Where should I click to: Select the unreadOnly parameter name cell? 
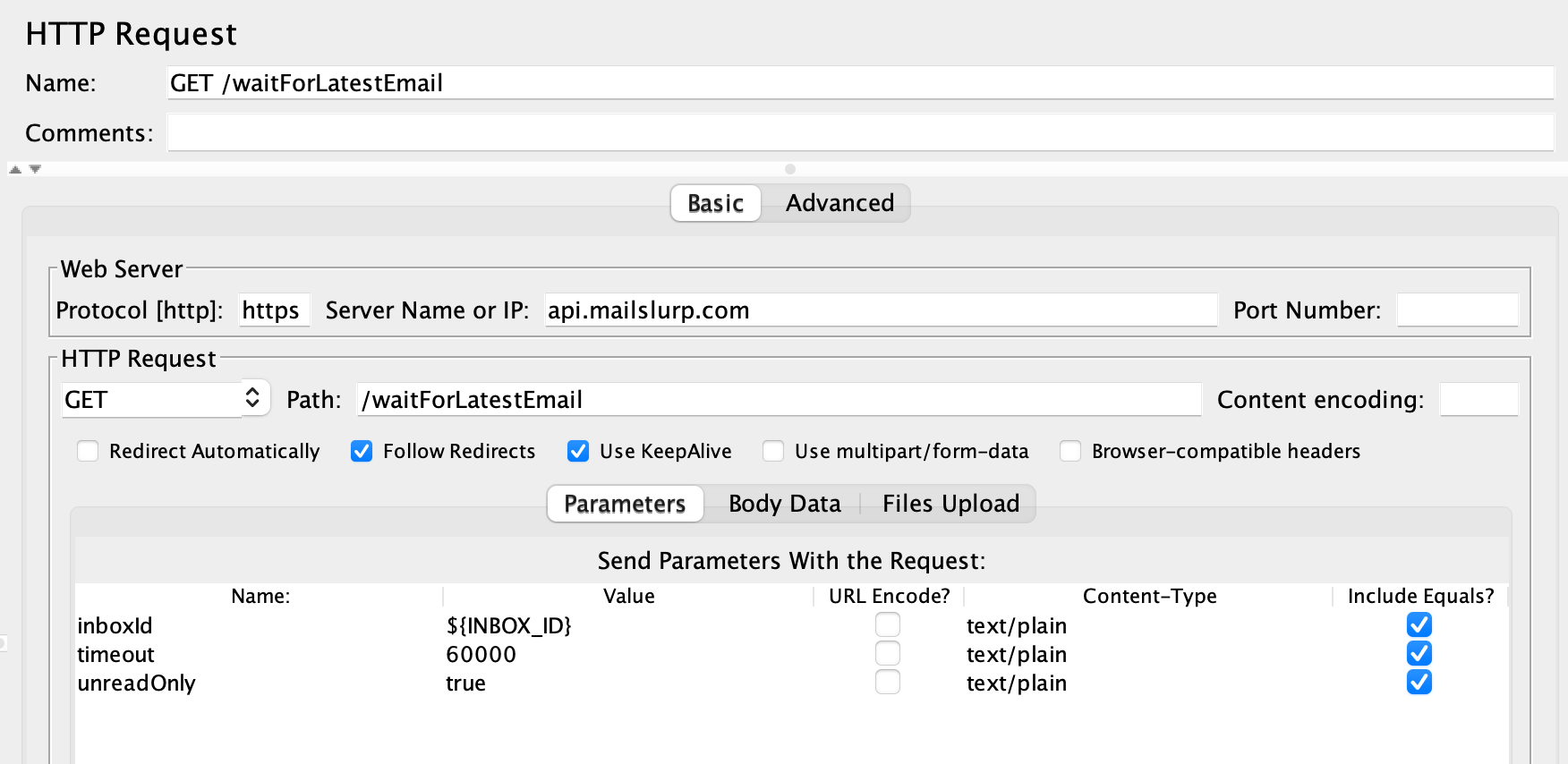(260, 683)
